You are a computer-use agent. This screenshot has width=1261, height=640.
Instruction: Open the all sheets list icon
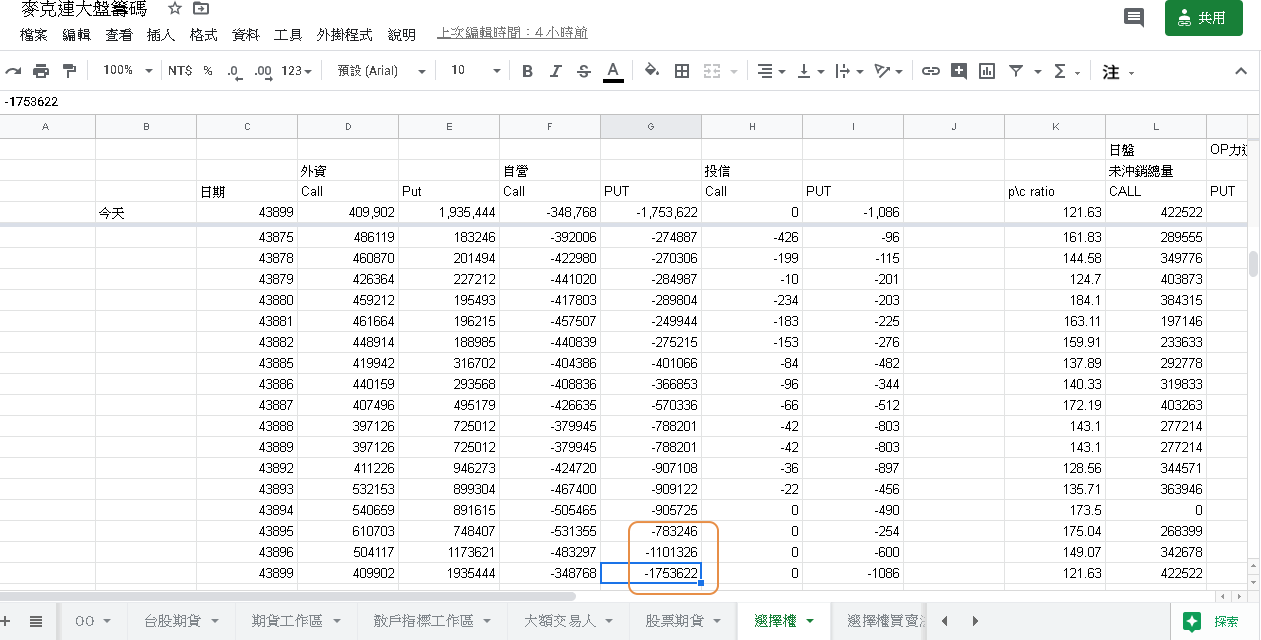pyautogui.click(x=36, y=621)
